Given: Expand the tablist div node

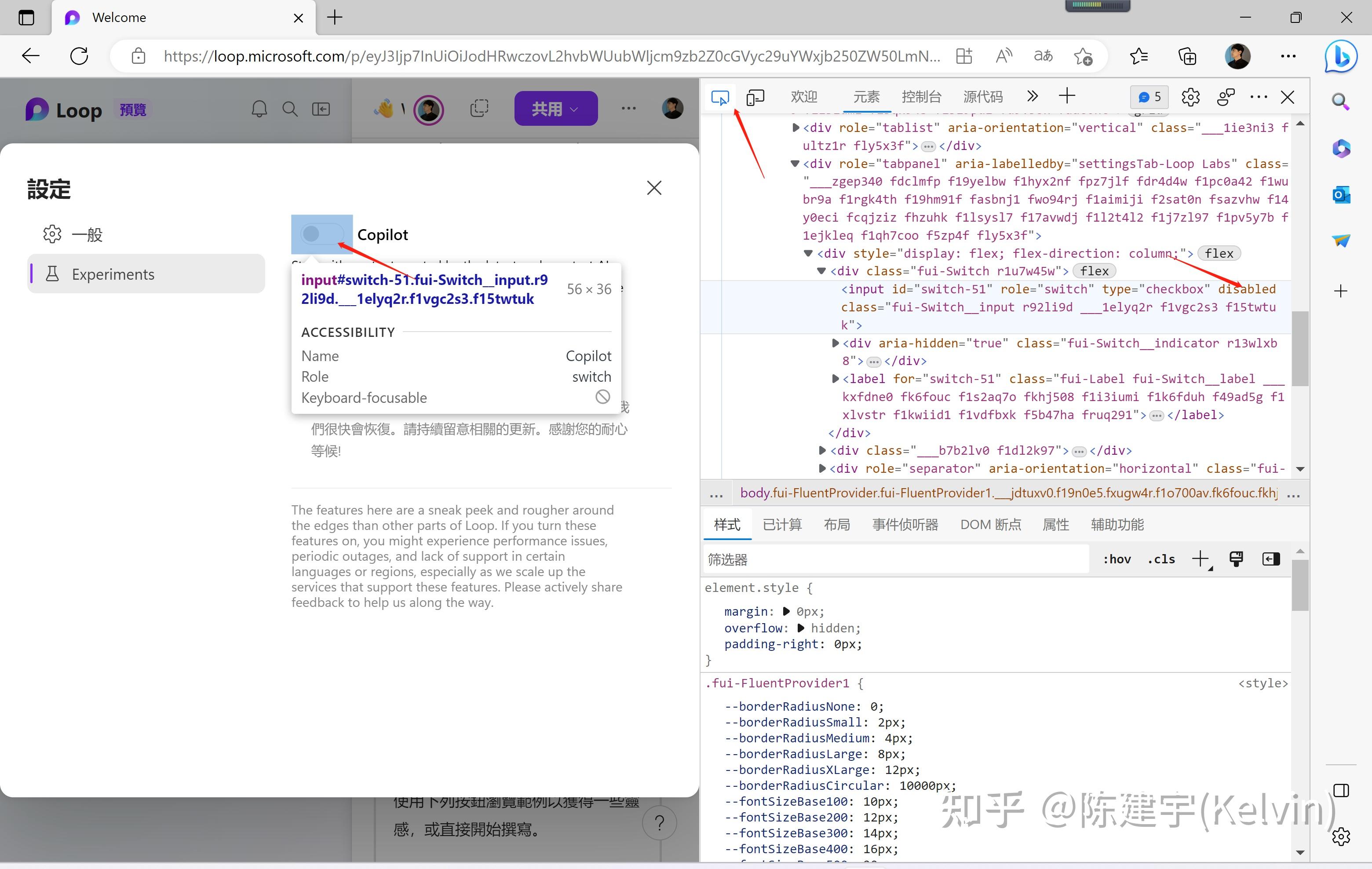Looking at the screenshot, I should 795,128.
